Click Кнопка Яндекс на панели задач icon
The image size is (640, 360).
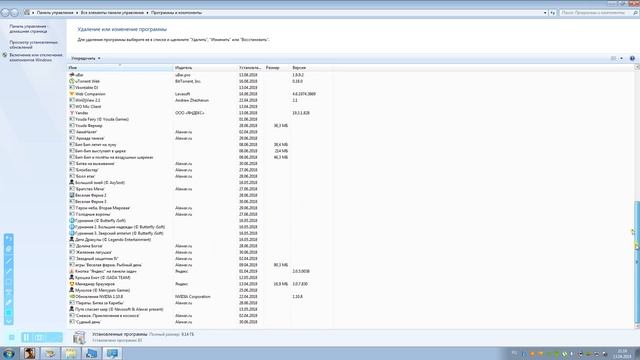[72, 271]
